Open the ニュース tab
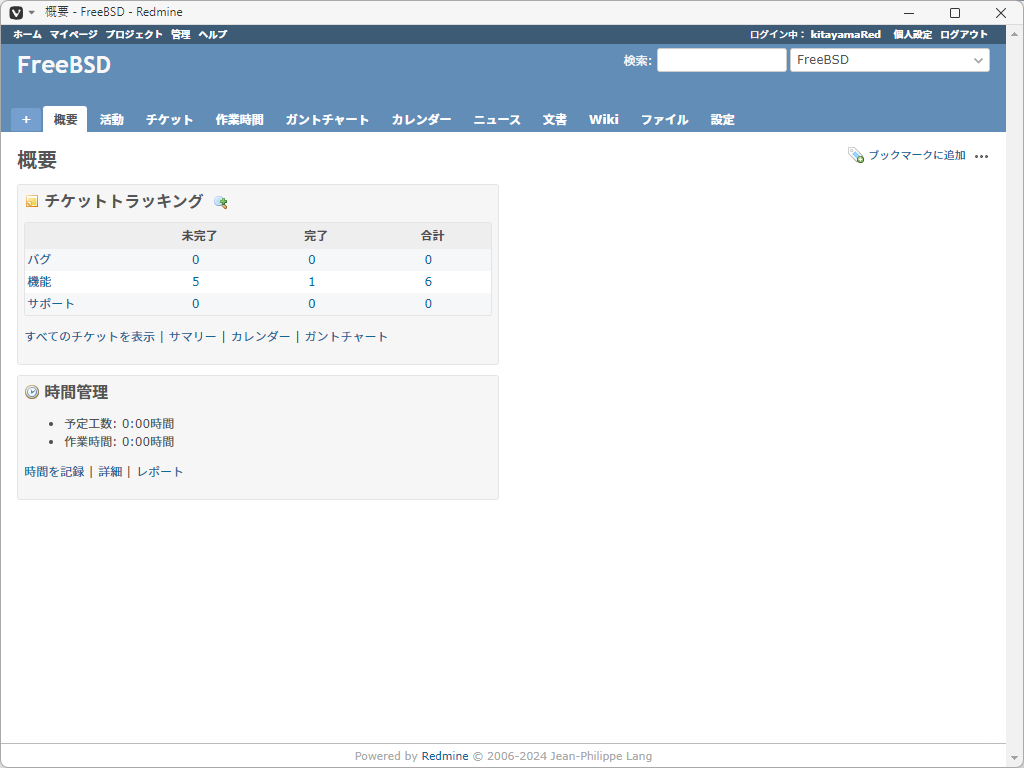Image resolution: width=1024 pixels, height=768 pixels. 497,120
